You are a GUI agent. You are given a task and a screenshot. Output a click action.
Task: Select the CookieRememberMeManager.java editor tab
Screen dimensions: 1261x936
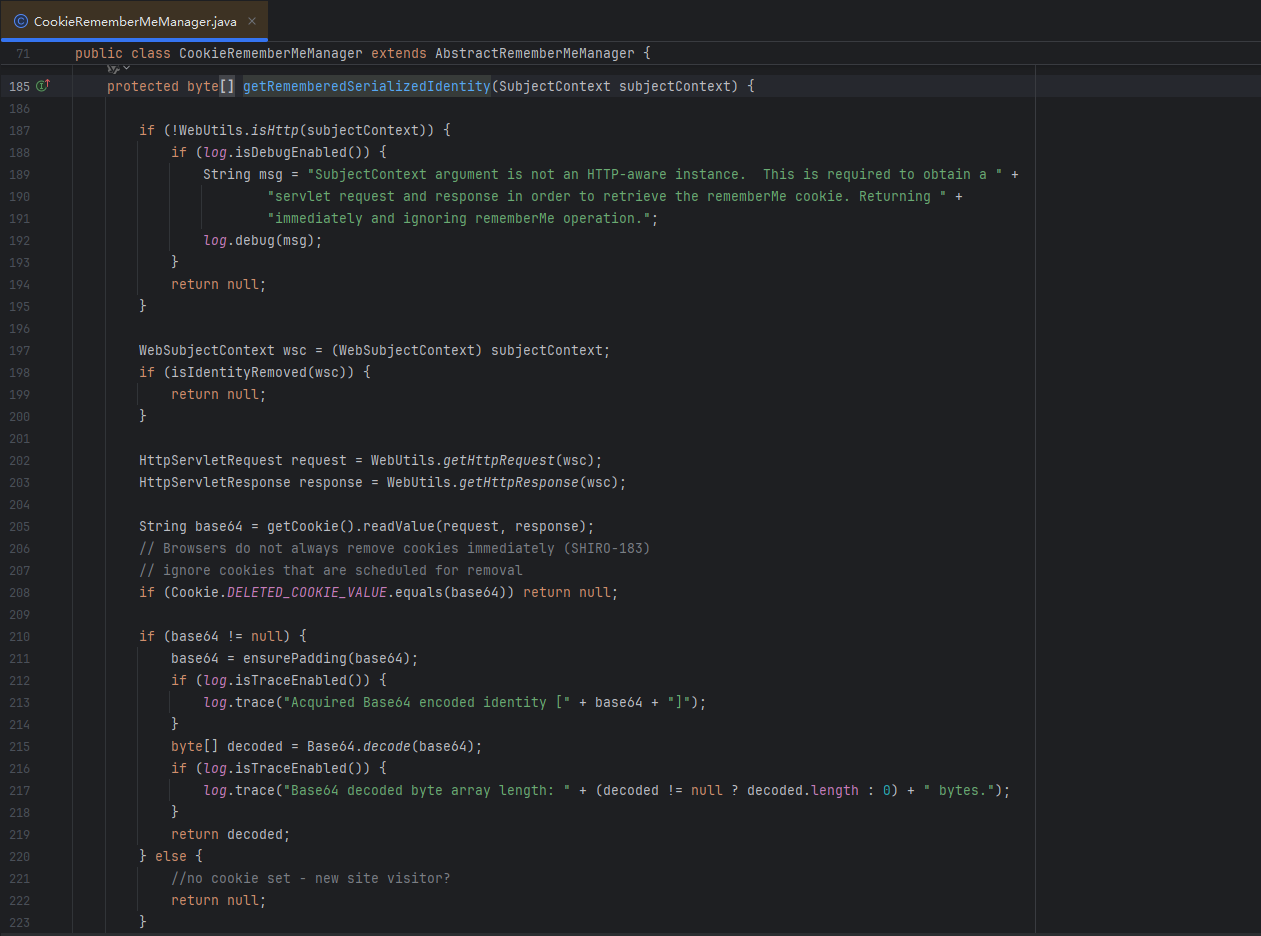[x=135, y=21]
